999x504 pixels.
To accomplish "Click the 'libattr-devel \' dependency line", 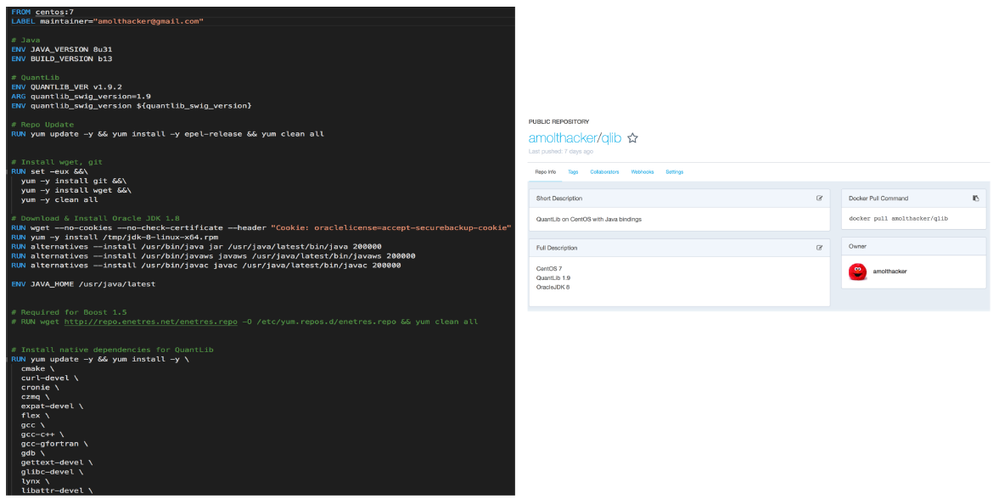I will coord(57,491).
